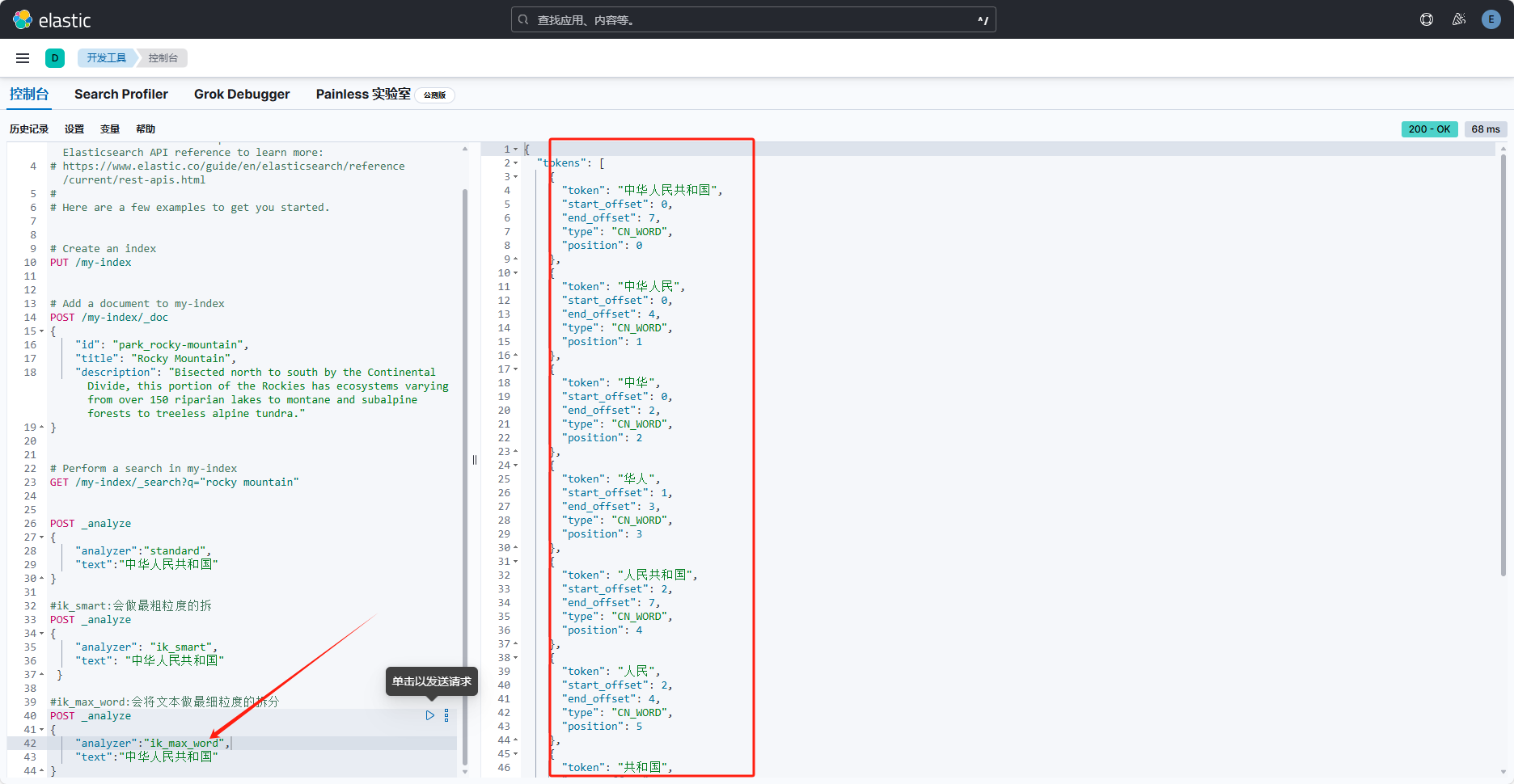The width and height of the screenshot is (1514, 784).
Task: Click the GET /my-index/_search line
Action: (175, 483)
